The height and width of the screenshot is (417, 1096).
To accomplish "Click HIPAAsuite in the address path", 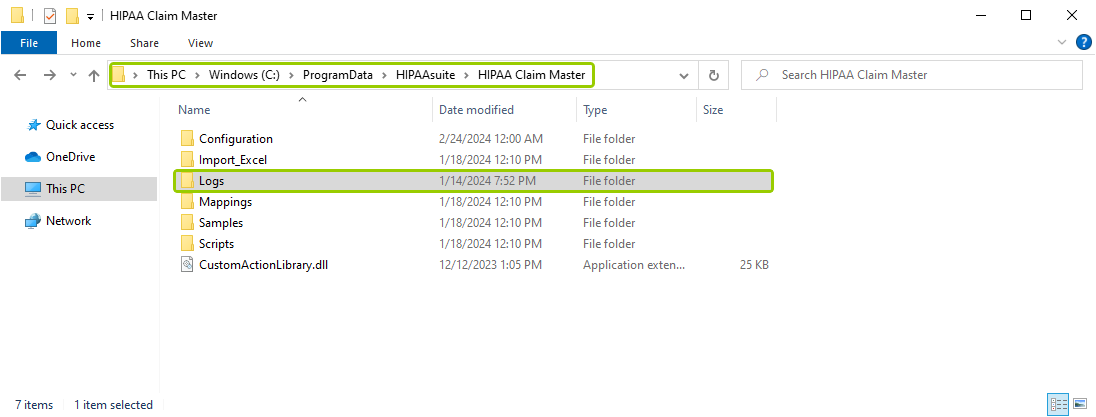I will pyautogui.click(x=425, y=75).
